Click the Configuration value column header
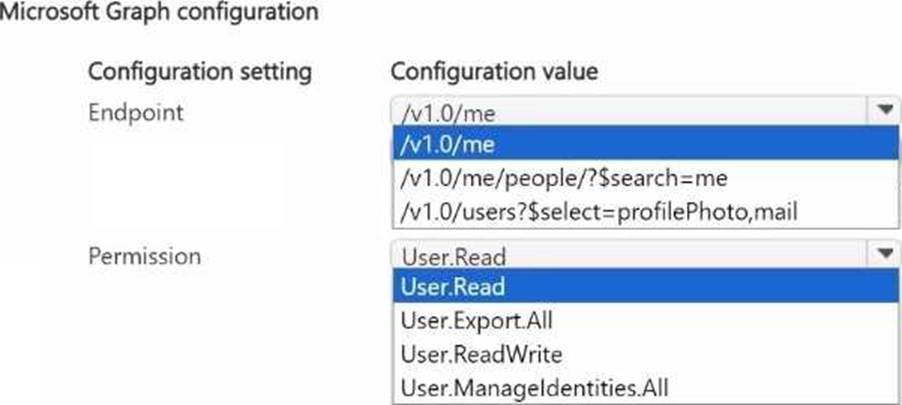Screen dimensions: 902x405 [x=494, y=72]
